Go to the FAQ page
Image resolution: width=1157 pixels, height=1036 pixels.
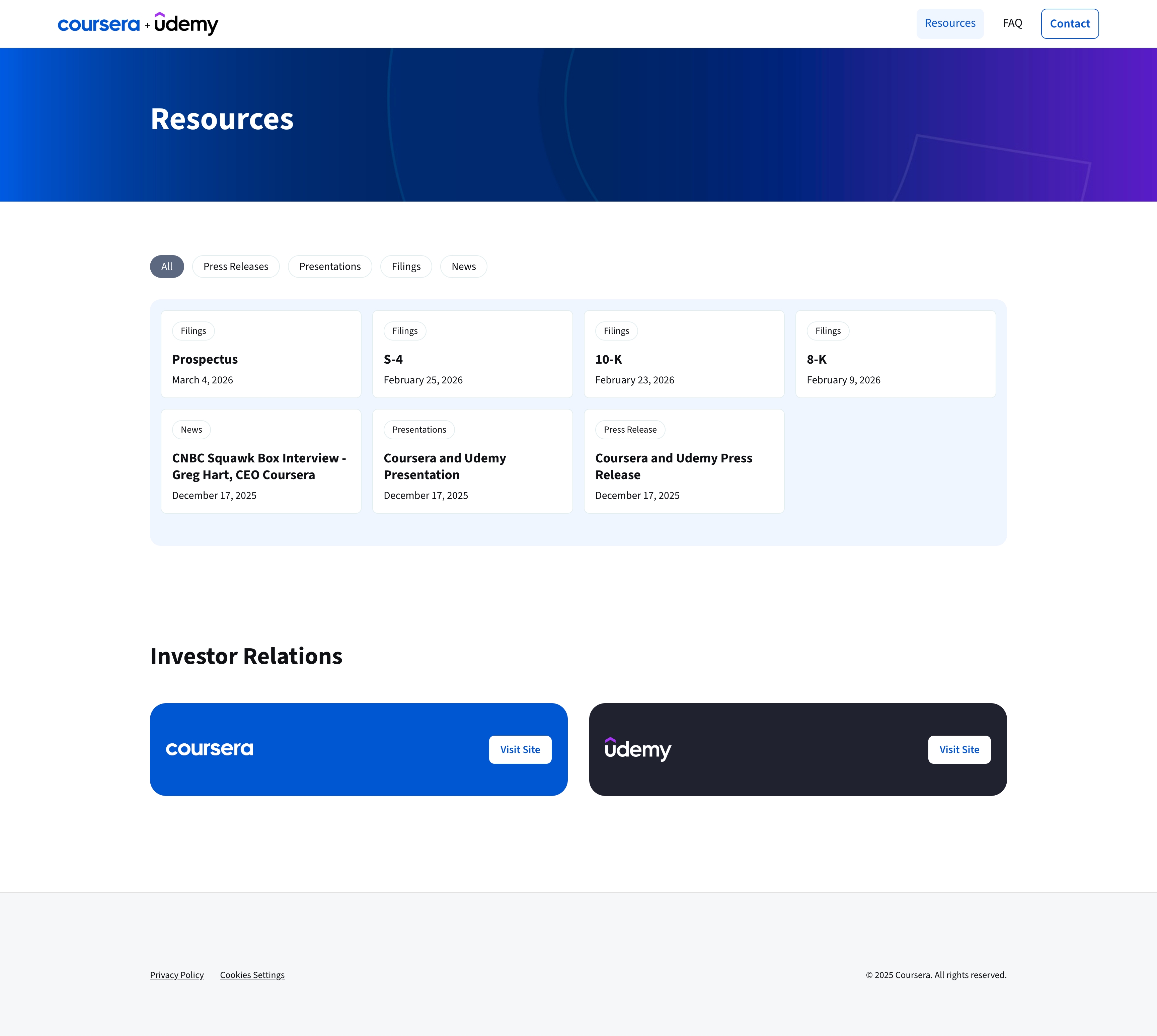pos(1012,23)
